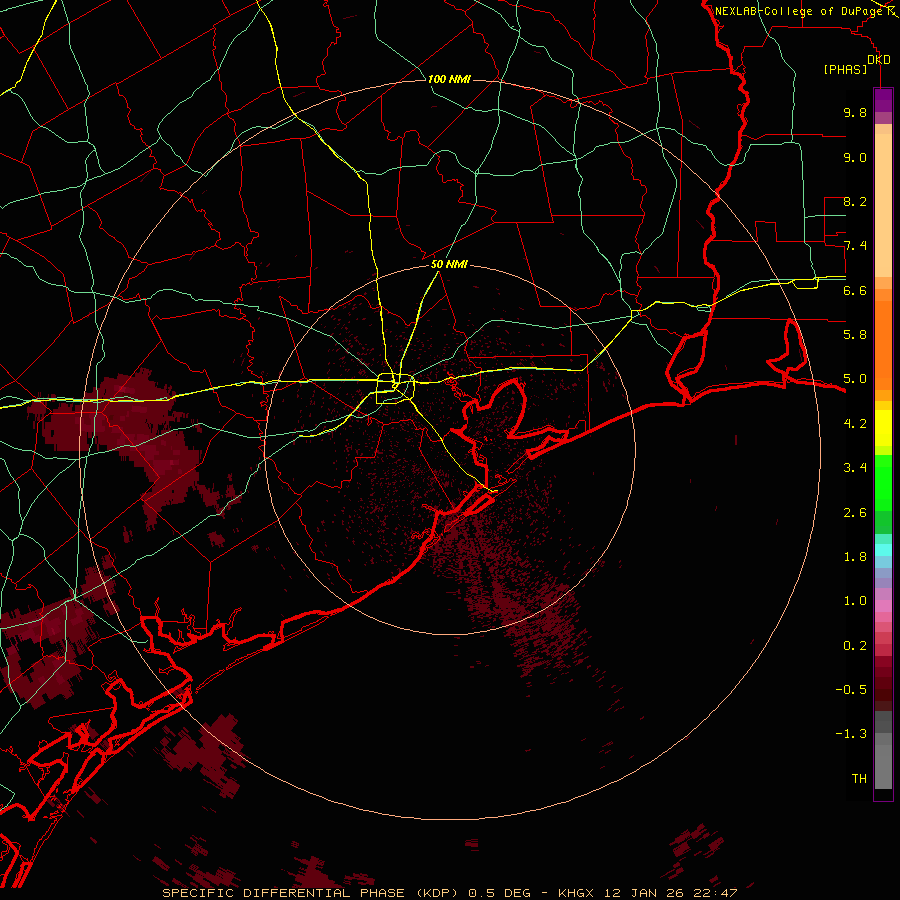Click the 5.0 value on color scale
The width and height of the screenshot is (900, 900).
(x=855, y=379)
